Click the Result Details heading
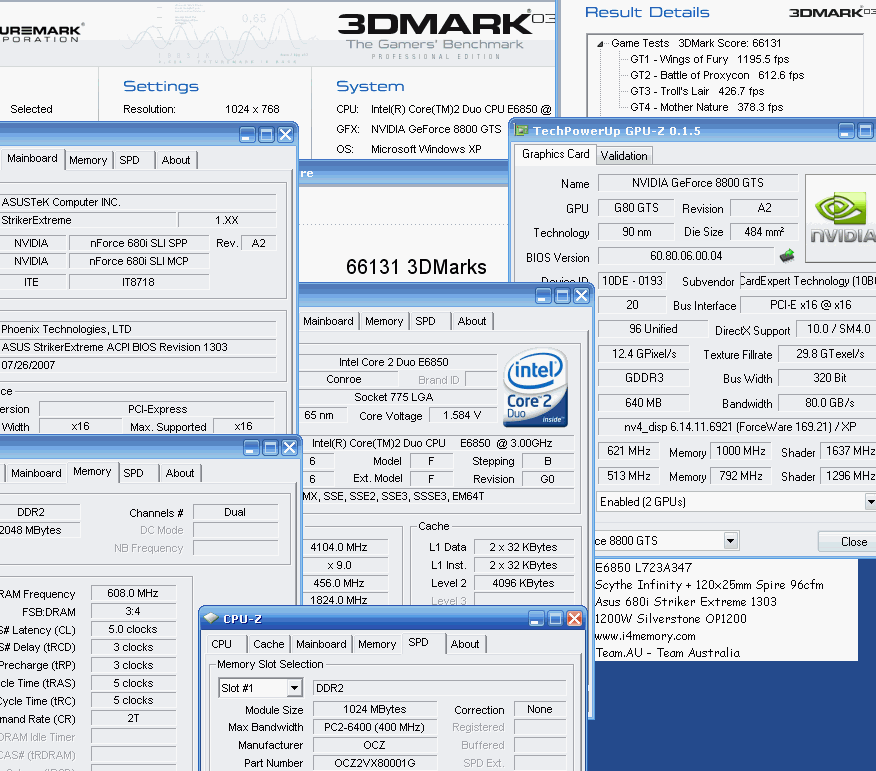 pos(647,12)
